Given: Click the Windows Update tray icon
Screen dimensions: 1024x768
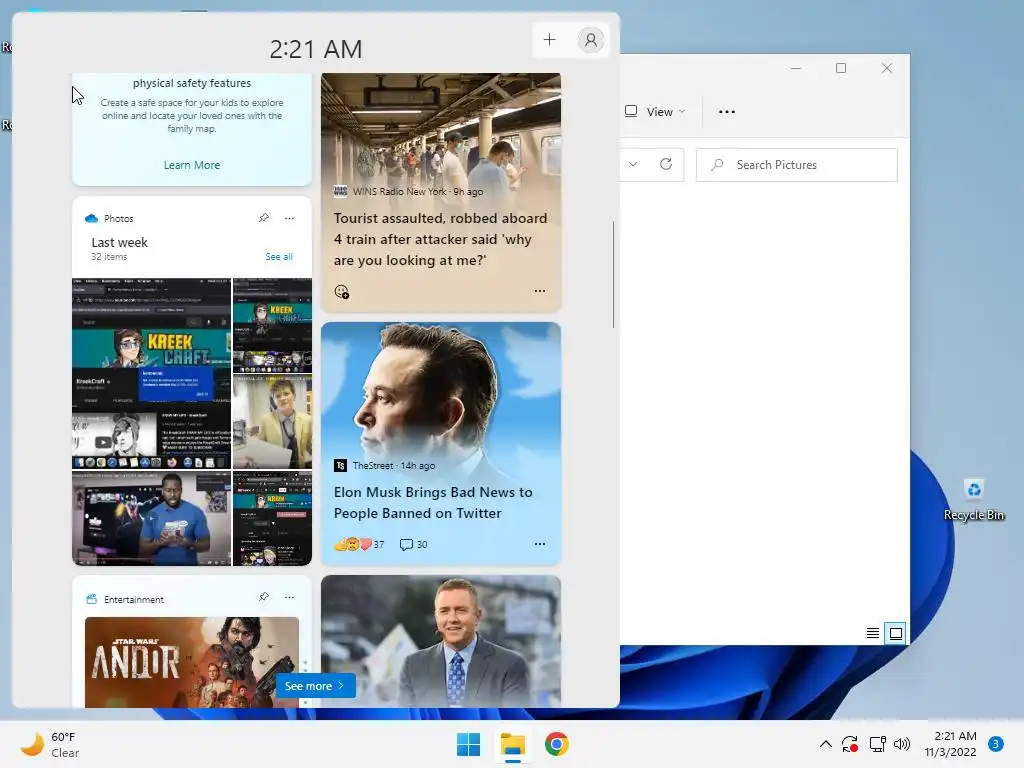Looking at the screenshot, I should [850, 744].
